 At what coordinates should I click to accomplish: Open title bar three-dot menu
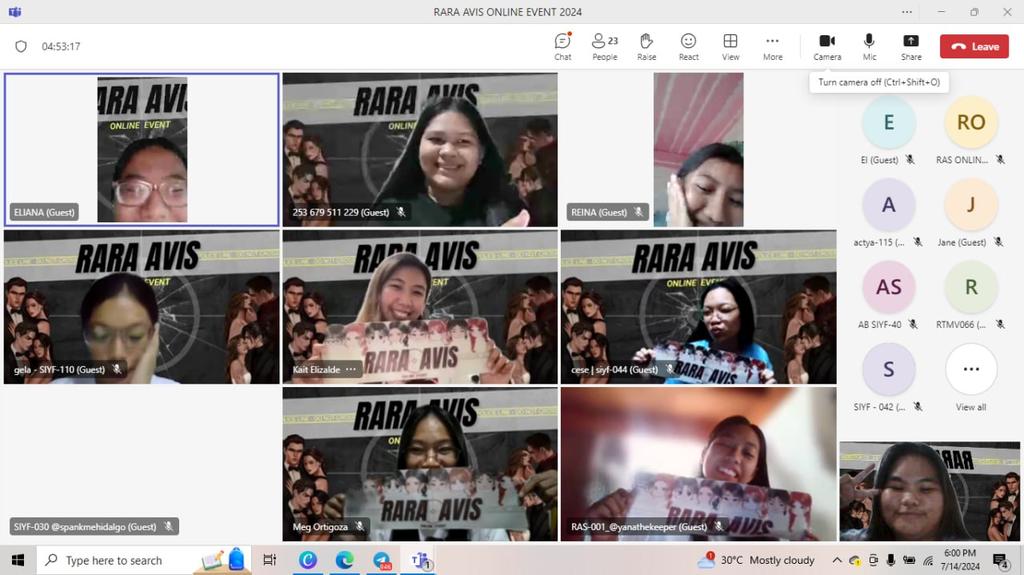[x=907, y=12]
